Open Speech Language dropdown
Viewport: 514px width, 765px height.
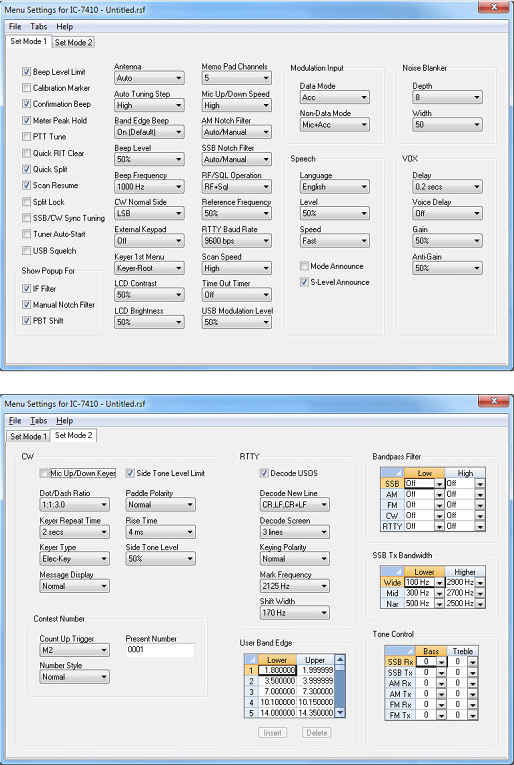click(x=335, y=186)
